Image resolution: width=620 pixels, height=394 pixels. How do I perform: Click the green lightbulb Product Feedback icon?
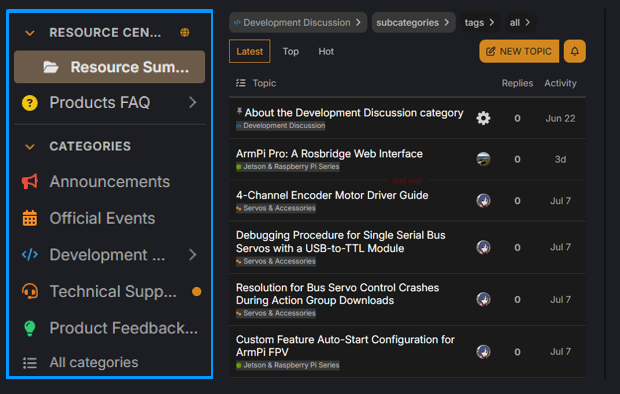(x=30, y=328)
